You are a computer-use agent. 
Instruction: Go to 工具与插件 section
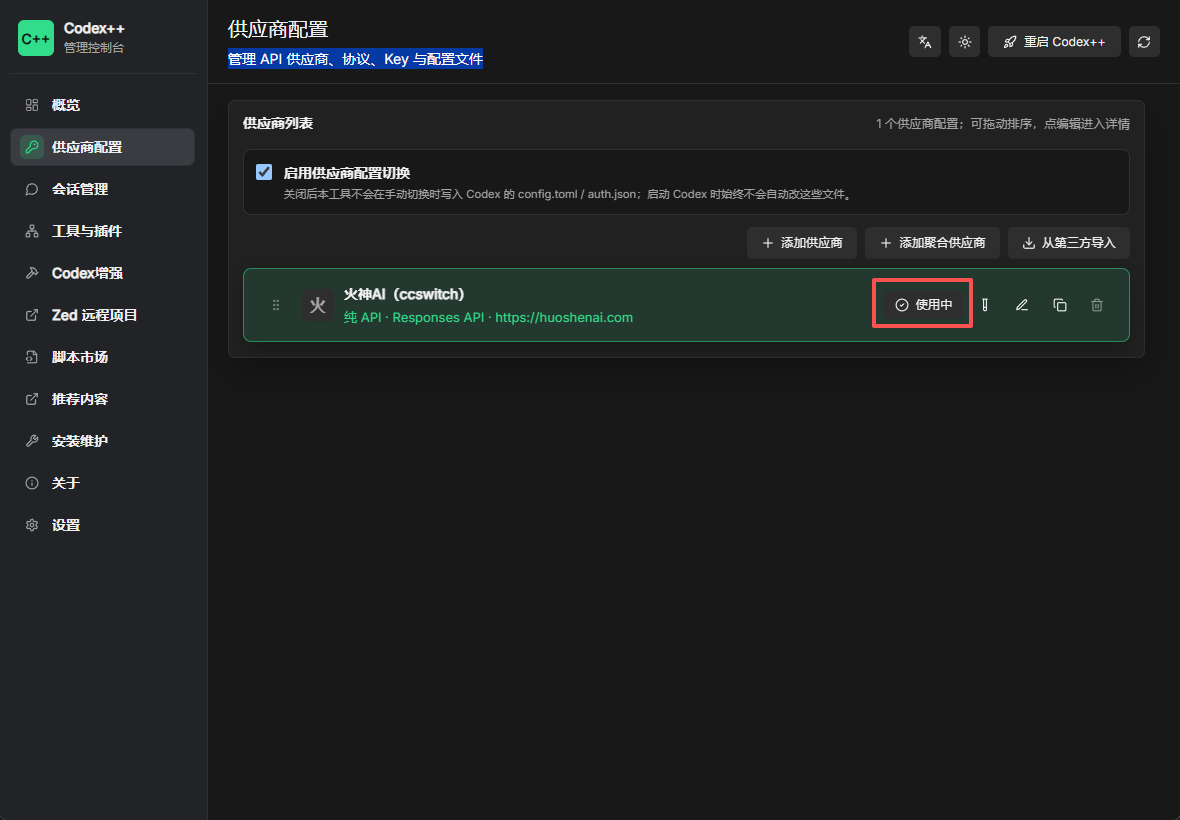click(102, 231)
